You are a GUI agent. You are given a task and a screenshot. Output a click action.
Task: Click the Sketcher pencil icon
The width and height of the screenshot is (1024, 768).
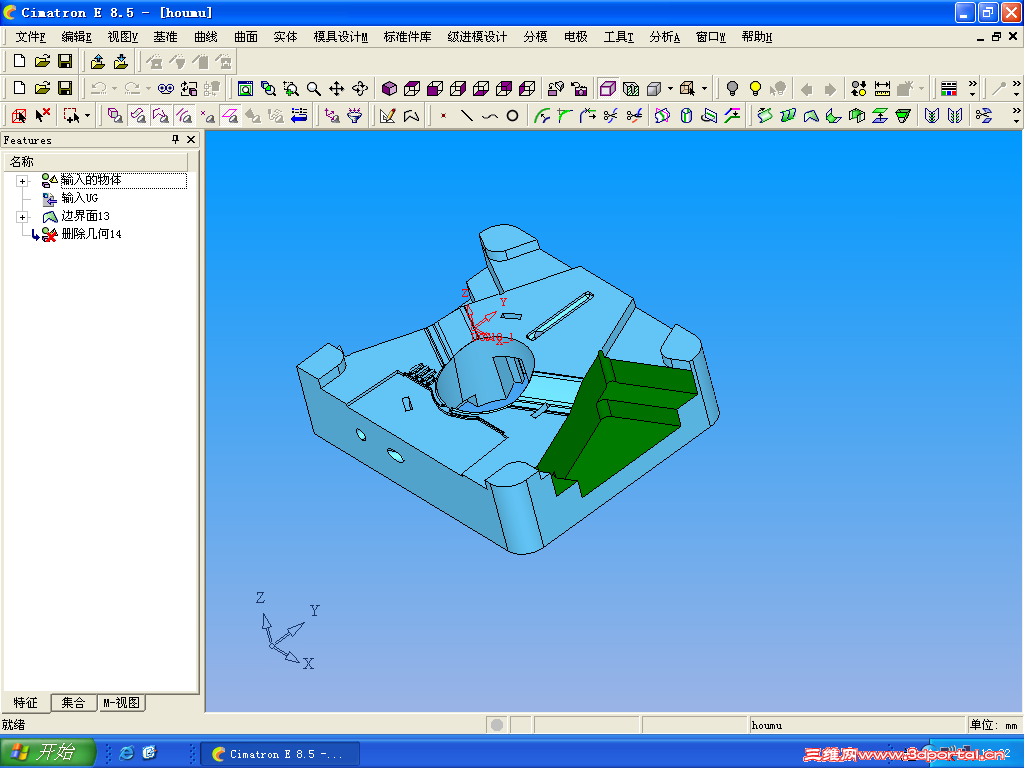pyautogui.click(x=387, y=116)
